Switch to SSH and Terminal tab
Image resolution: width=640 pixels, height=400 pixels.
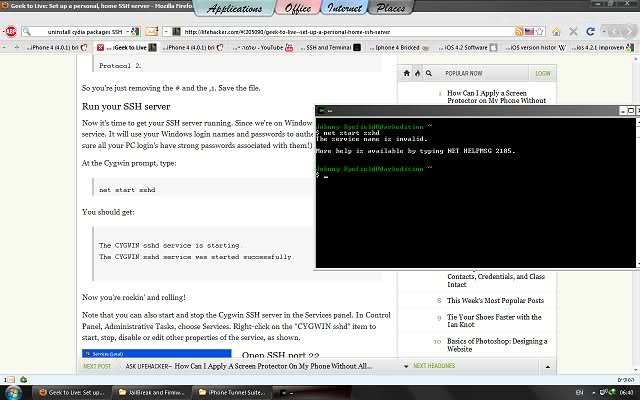[x=331, y=48]
